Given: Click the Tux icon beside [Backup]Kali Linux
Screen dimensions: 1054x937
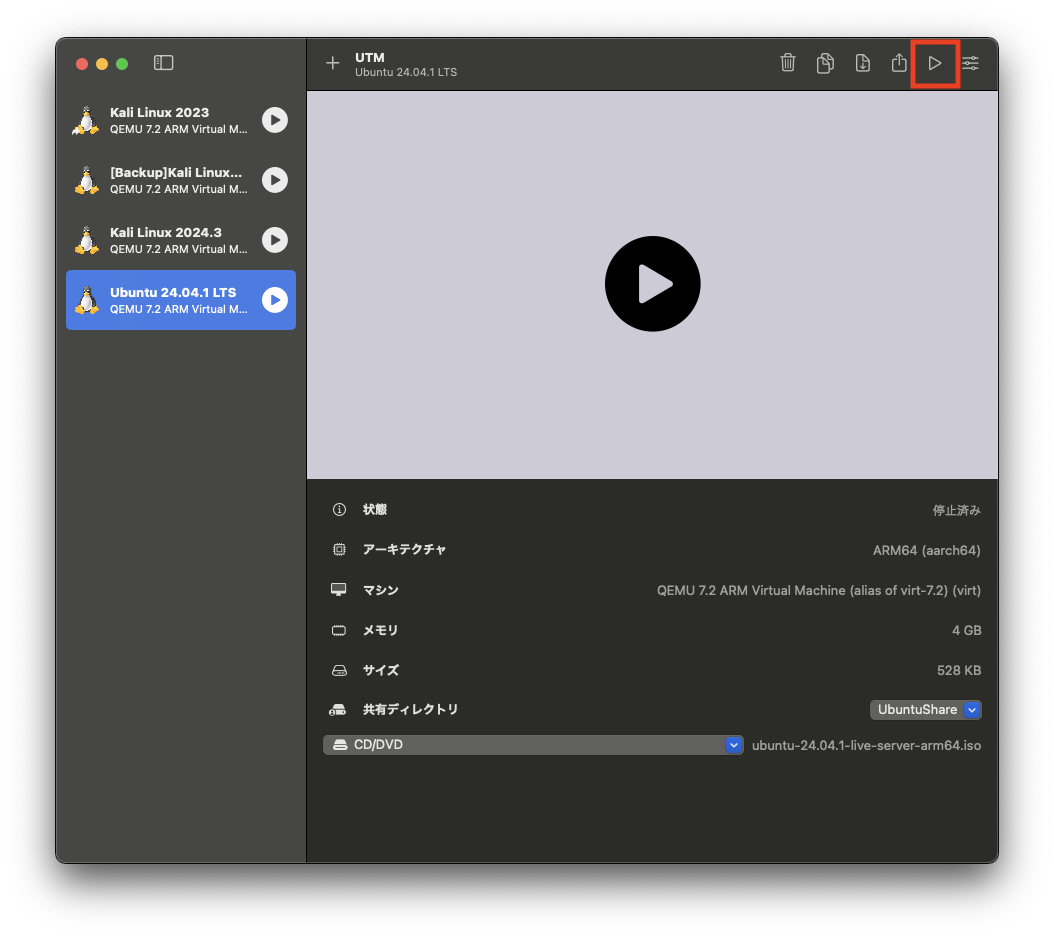Looking at the screenshot, I should click(86, 180).
